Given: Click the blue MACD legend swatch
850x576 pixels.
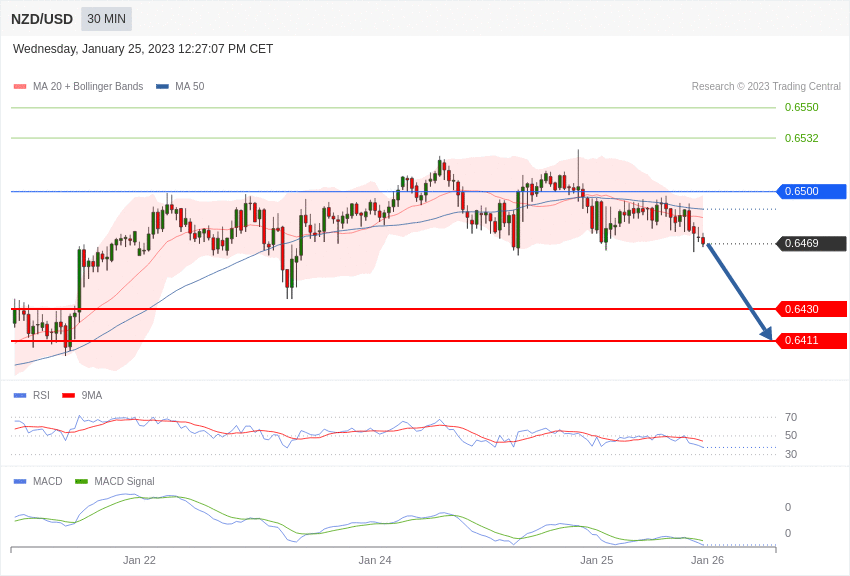Looking at the screenshot, I should click(20, 482).
